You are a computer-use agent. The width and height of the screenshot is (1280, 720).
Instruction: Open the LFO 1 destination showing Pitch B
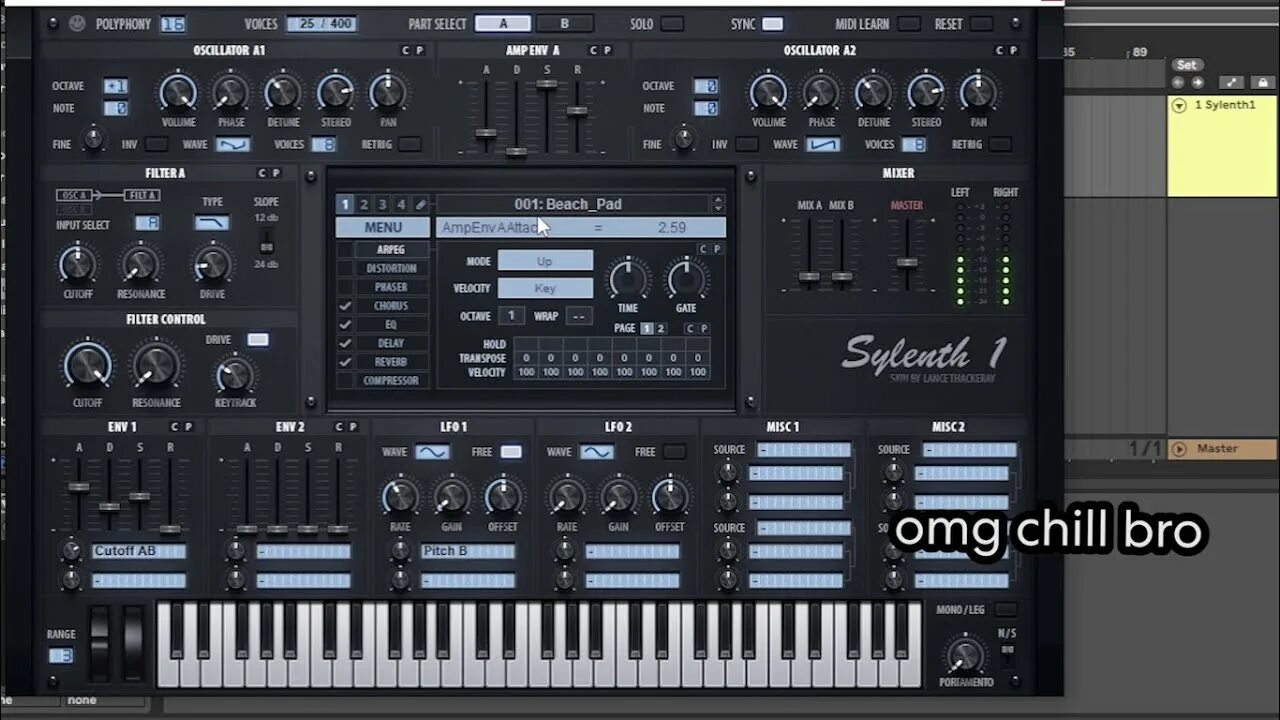[x=467, y=551]
